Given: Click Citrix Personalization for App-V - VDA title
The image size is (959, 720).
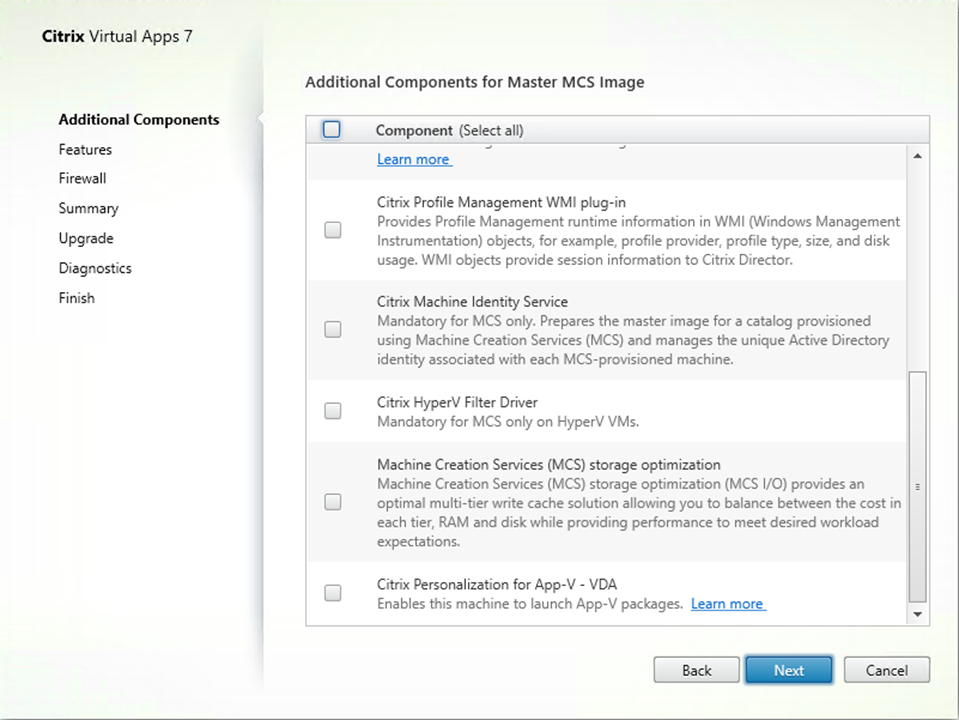Looking at the screenshot, I should point(497,584).
